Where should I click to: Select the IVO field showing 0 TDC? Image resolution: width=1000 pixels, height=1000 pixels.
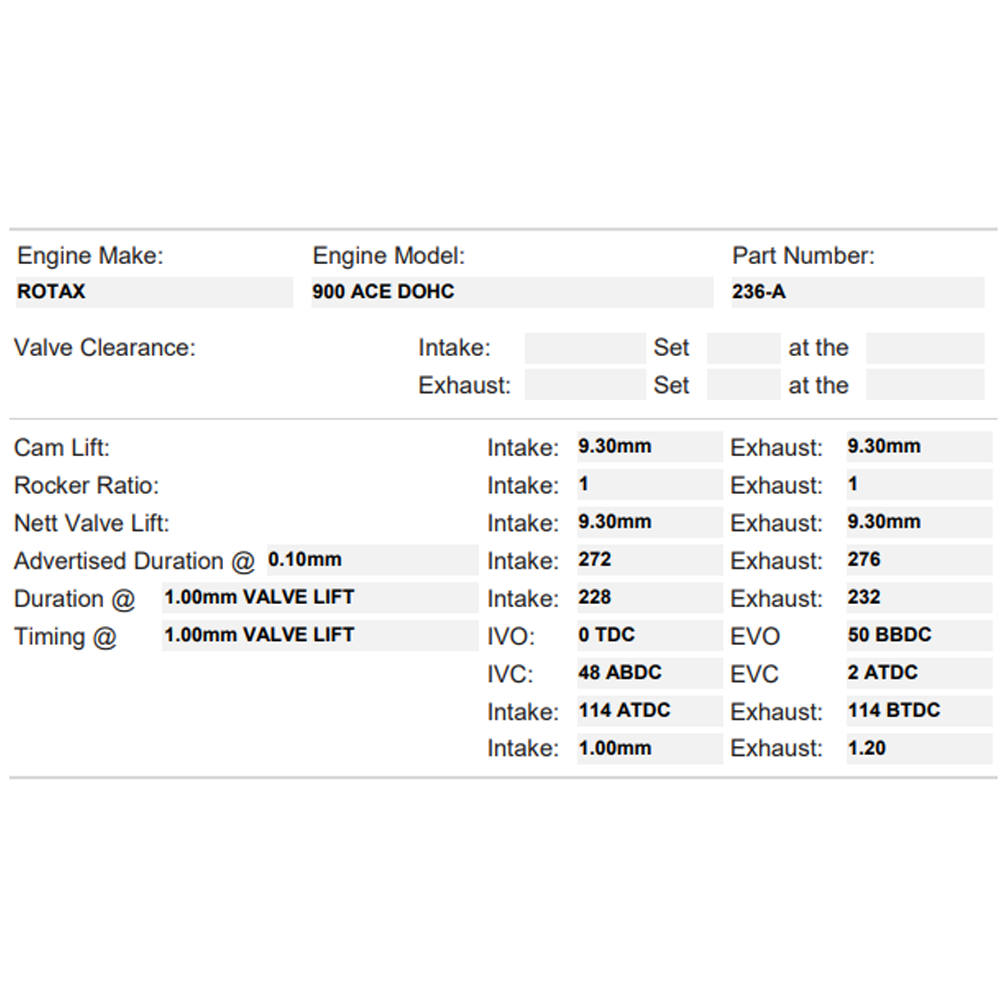pos(649,635)
